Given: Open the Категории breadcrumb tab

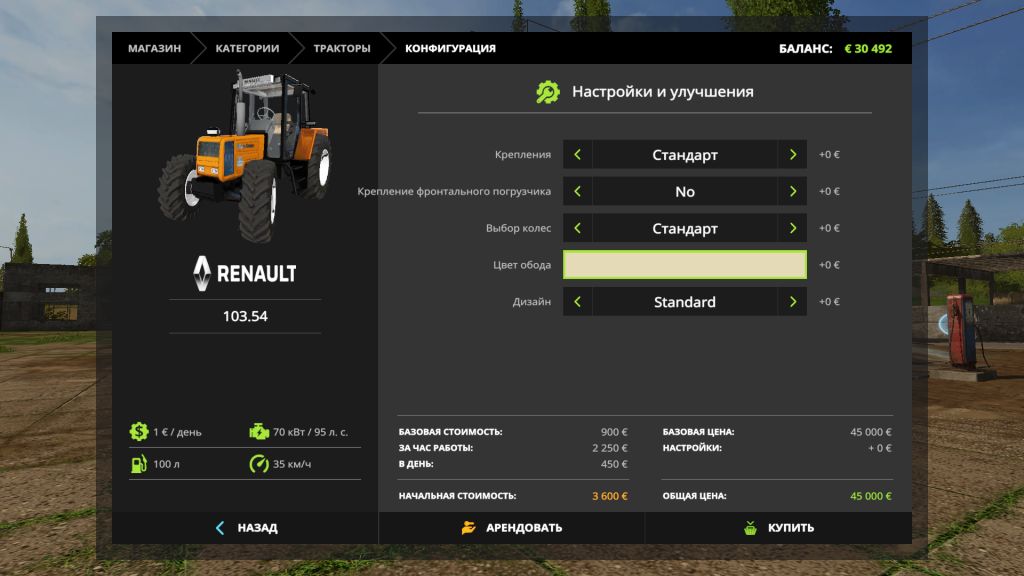Looking at the screenshot, I should [246, 48].
